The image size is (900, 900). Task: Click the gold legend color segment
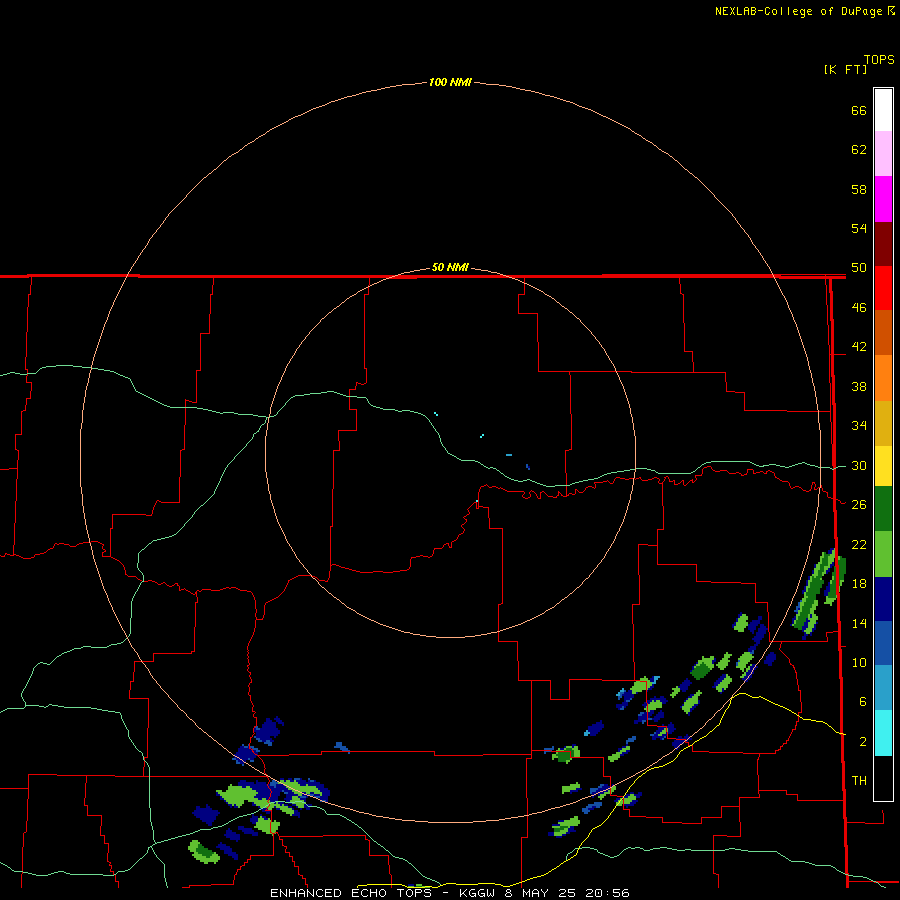tap(883, 423)
